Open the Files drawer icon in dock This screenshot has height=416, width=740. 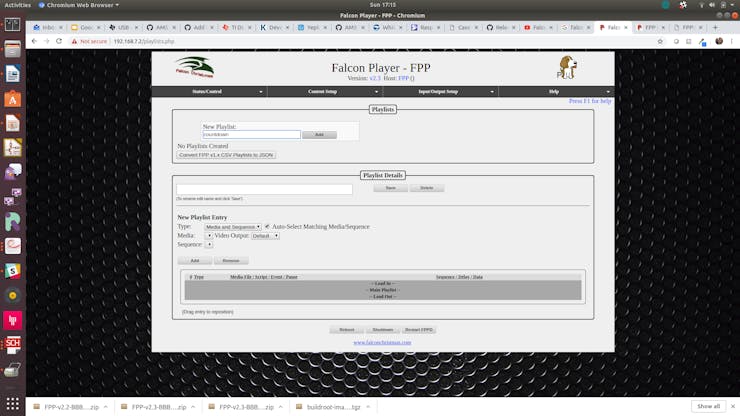pos(13,49)
